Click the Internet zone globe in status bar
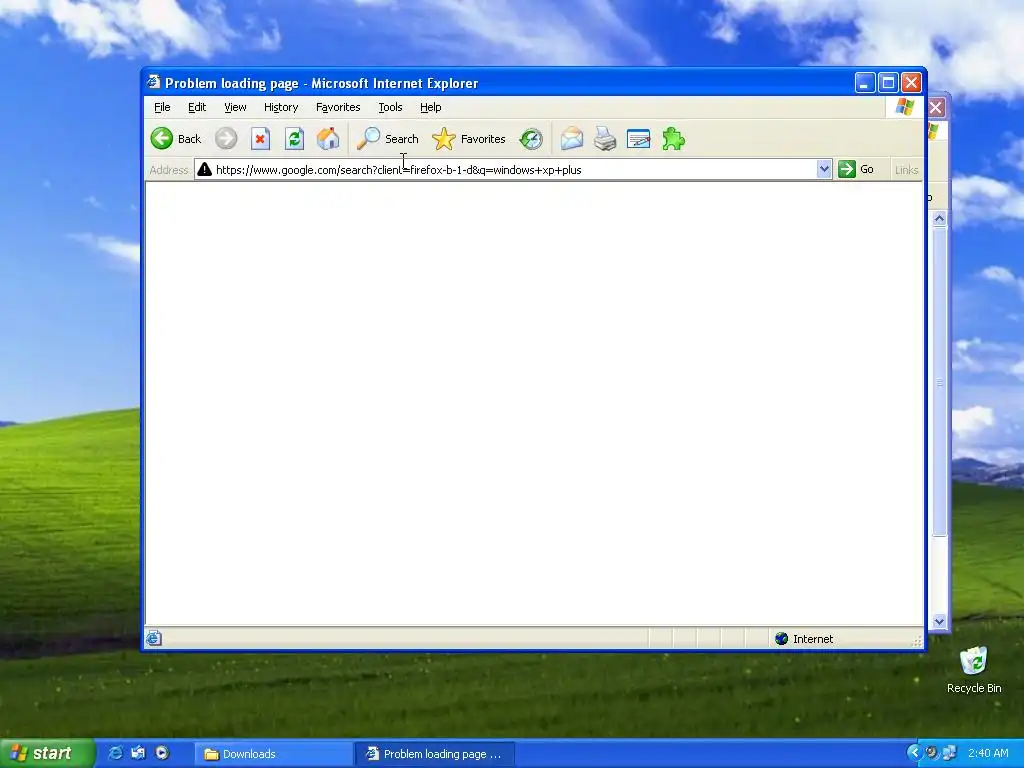1024x768 pixels. tap(781, 638)
